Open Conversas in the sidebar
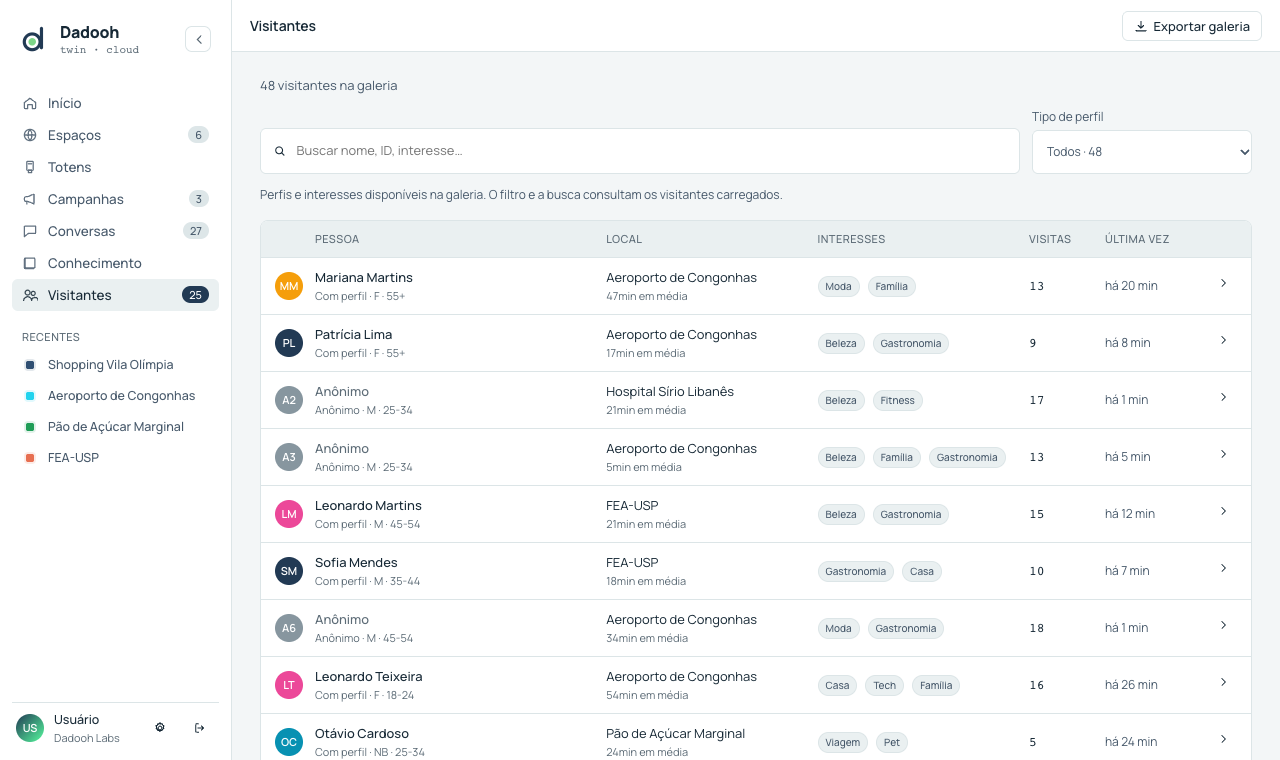Image resolution: width=1280 pixels, height=760 pixels. point(115,231)
